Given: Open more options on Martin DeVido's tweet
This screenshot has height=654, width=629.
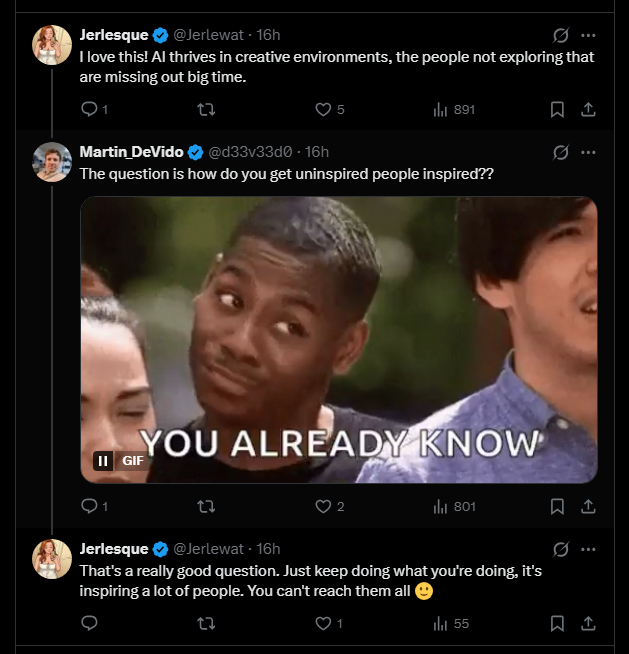Looking at the screenshot, I should (x=588, y=153).
